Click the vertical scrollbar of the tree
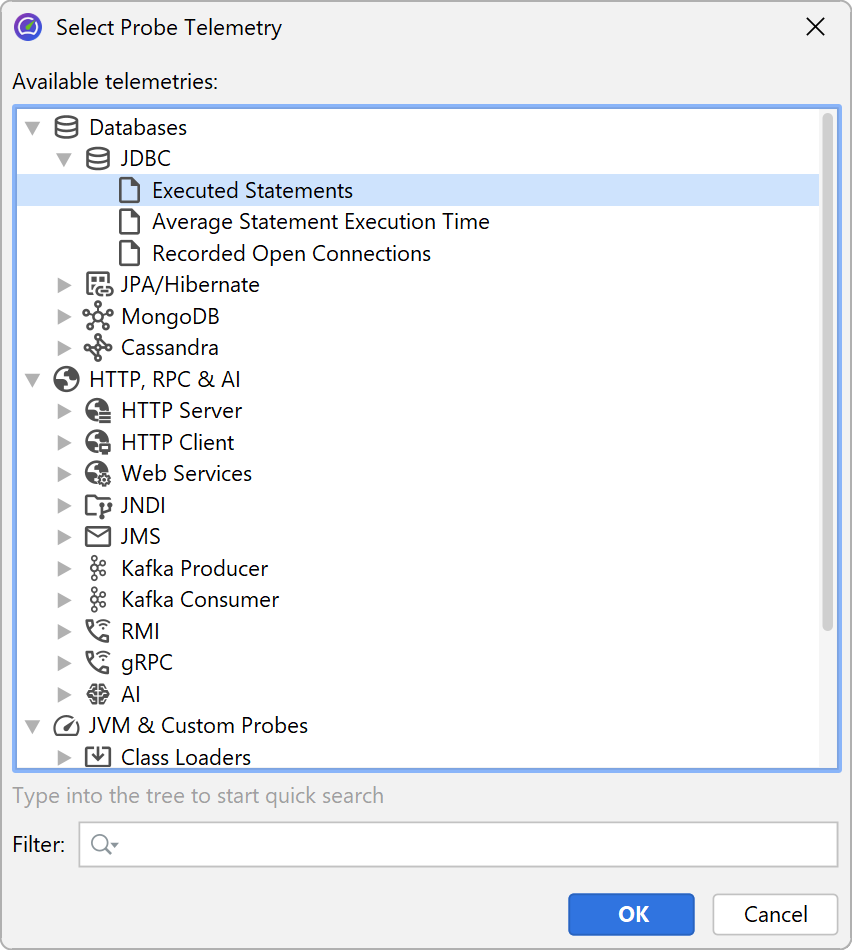The width and height of the screenshot is (852, 950). pos(827,372)
